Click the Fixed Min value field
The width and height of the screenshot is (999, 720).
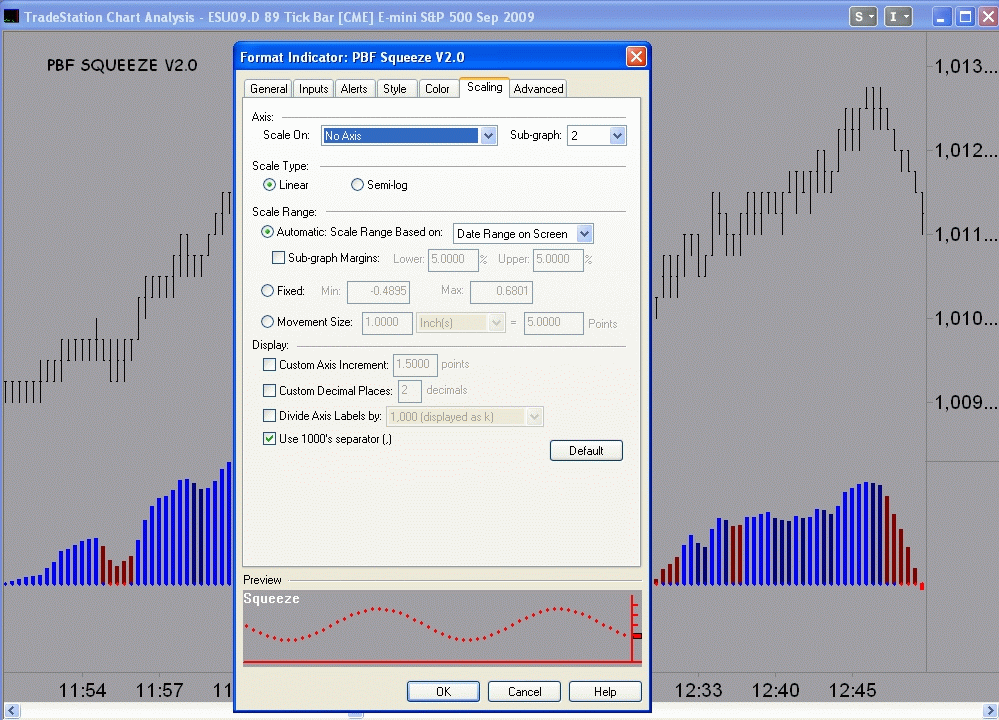click(378, 292)
